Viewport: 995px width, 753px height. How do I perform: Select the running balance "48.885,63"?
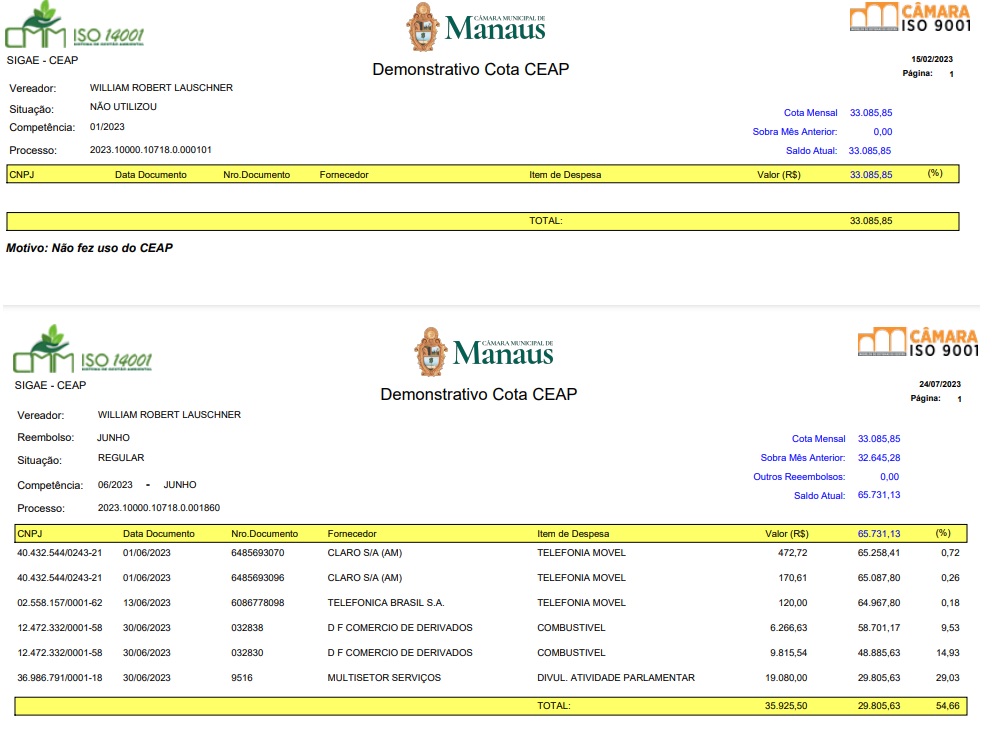click(879, 653)
